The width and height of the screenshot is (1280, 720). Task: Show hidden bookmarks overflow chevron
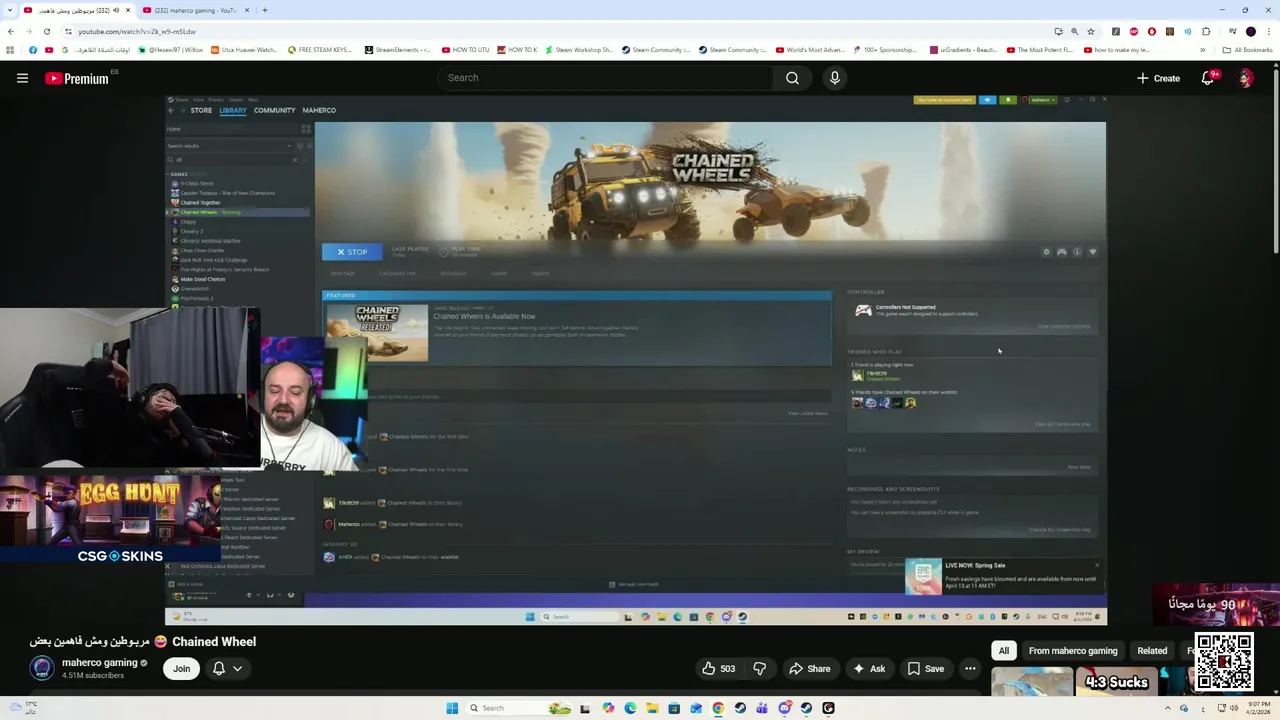[1202, 50]
